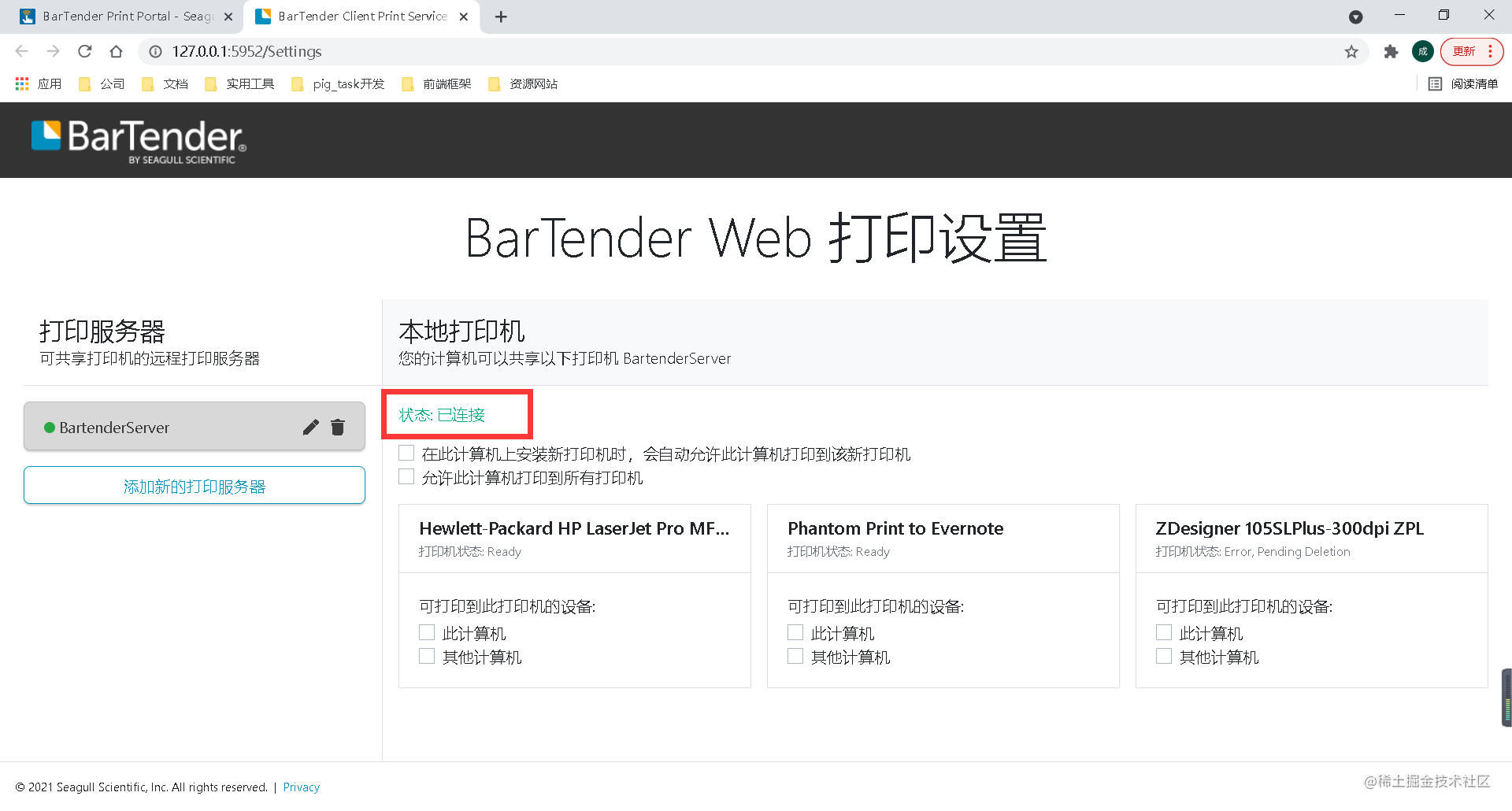Click the BarTender logo in the header
This screenshot has width=1512, height=811.
[139, 139]
